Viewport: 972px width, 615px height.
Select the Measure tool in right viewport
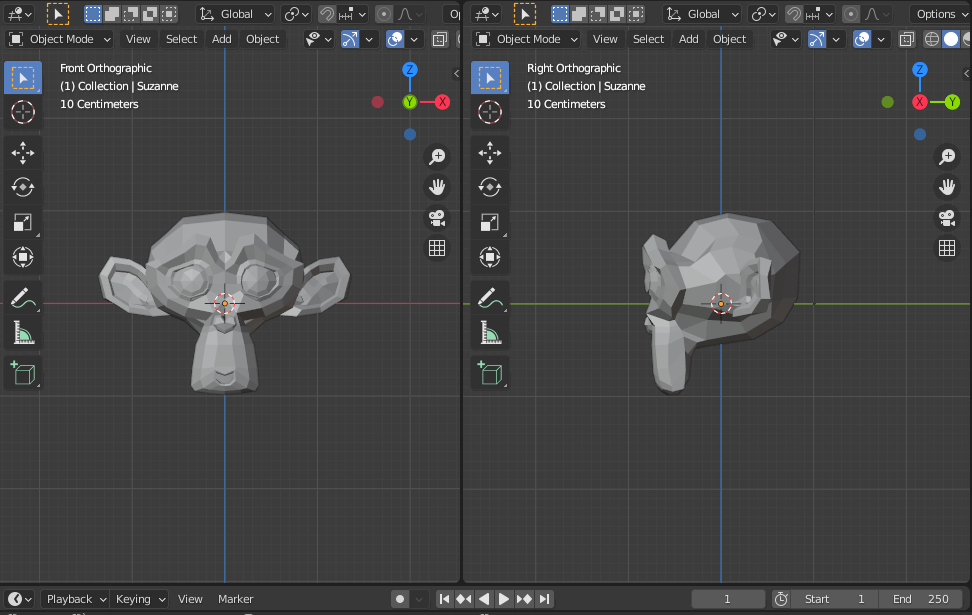click(x=490, y=332)
